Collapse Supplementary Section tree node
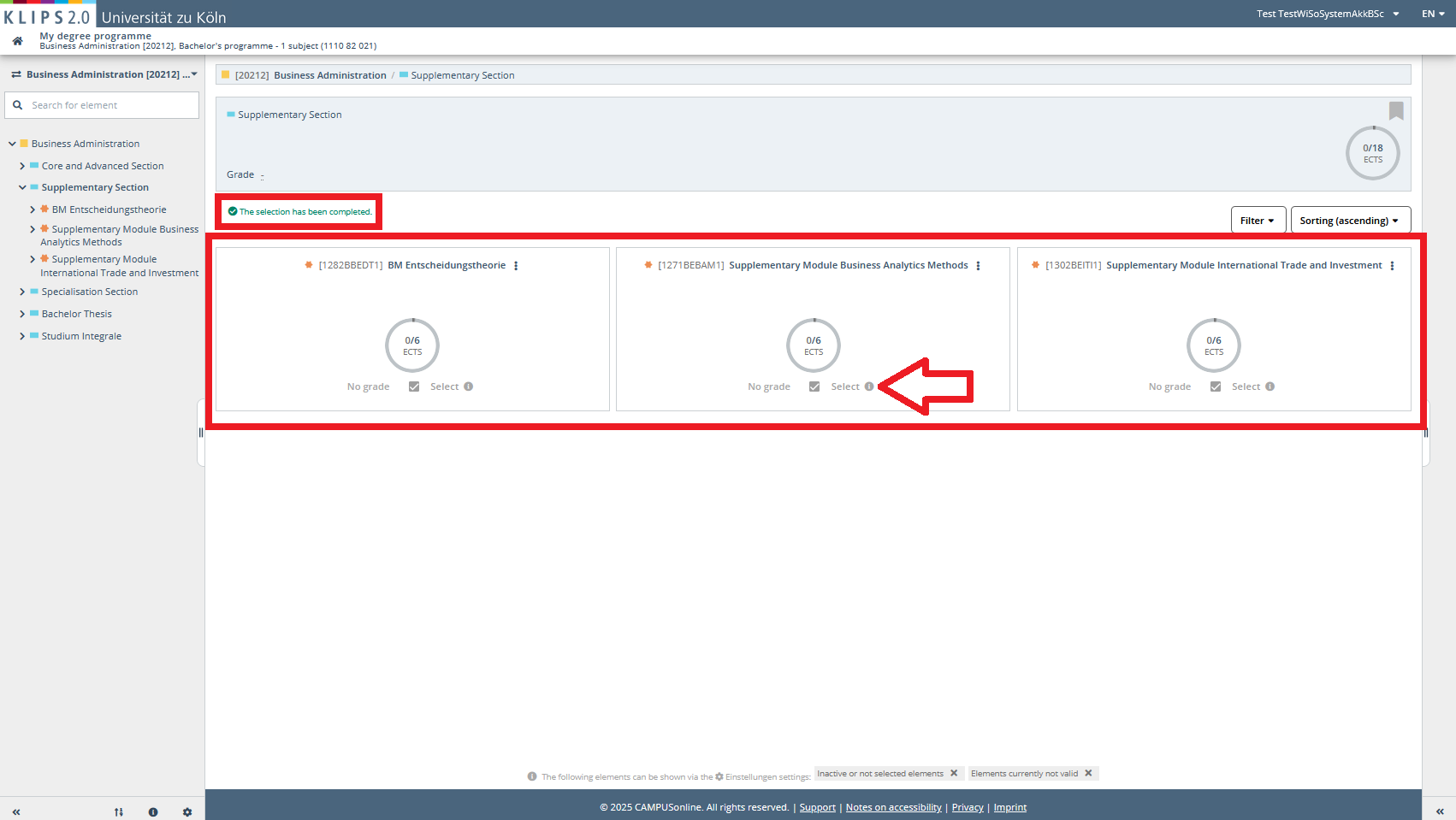 22,187
